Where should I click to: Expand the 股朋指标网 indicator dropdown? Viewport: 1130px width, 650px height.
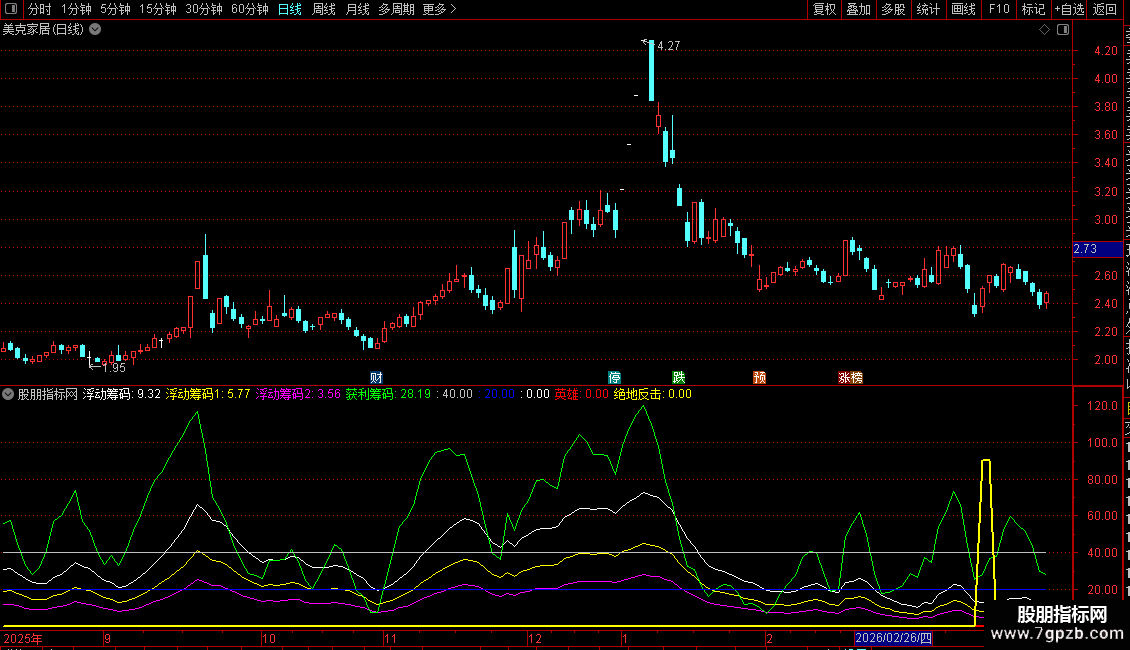(9, 394)
